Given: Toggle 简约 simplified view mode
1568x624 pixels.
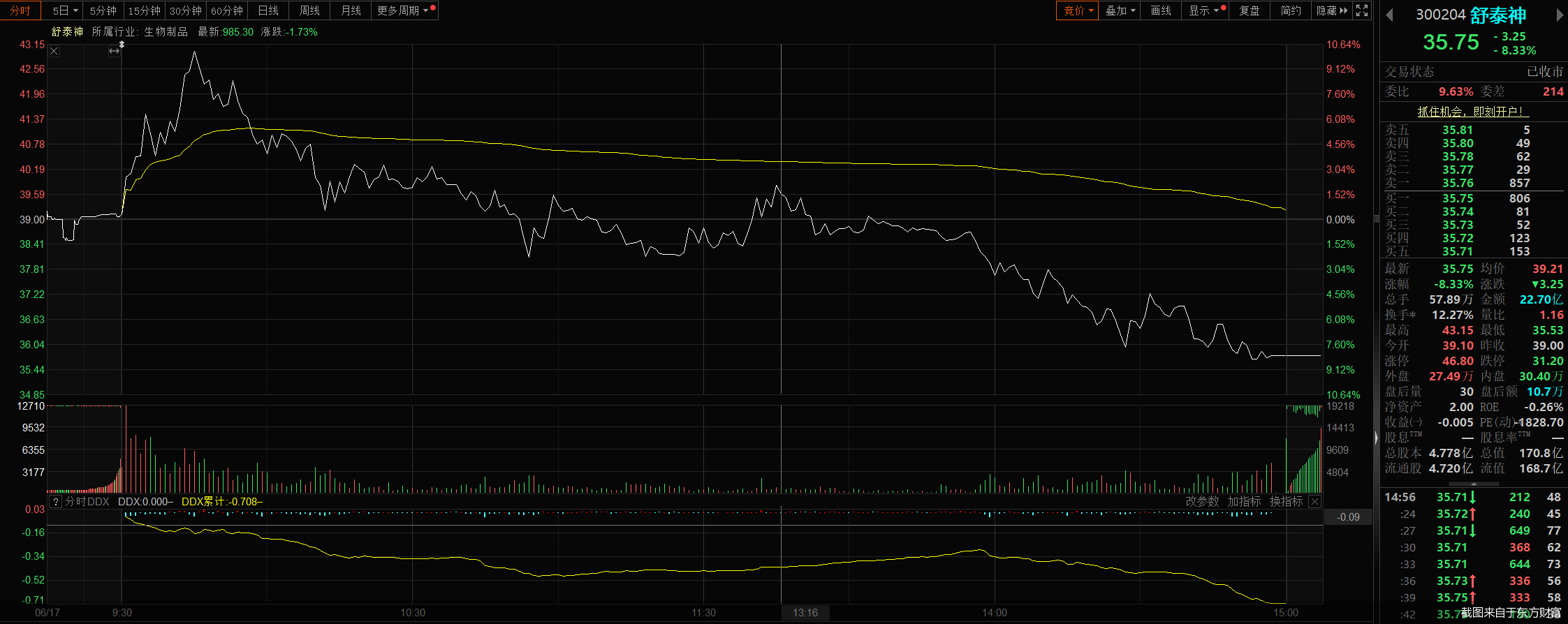Looking at the screenshot, I should [x=1290, y=10].
